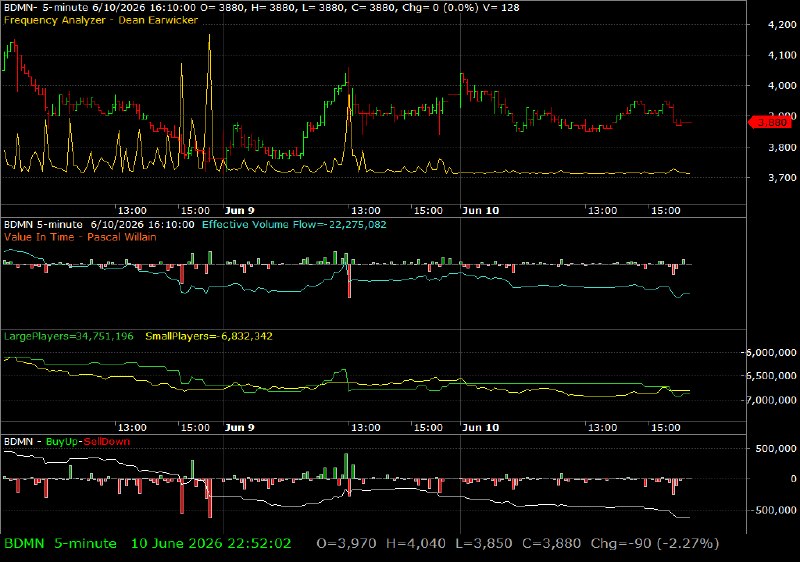Screen dimensions: 800x562
Task: Click the "Effective Volume Flow=-22,275,082" readout
Action: tap(294, 225)
